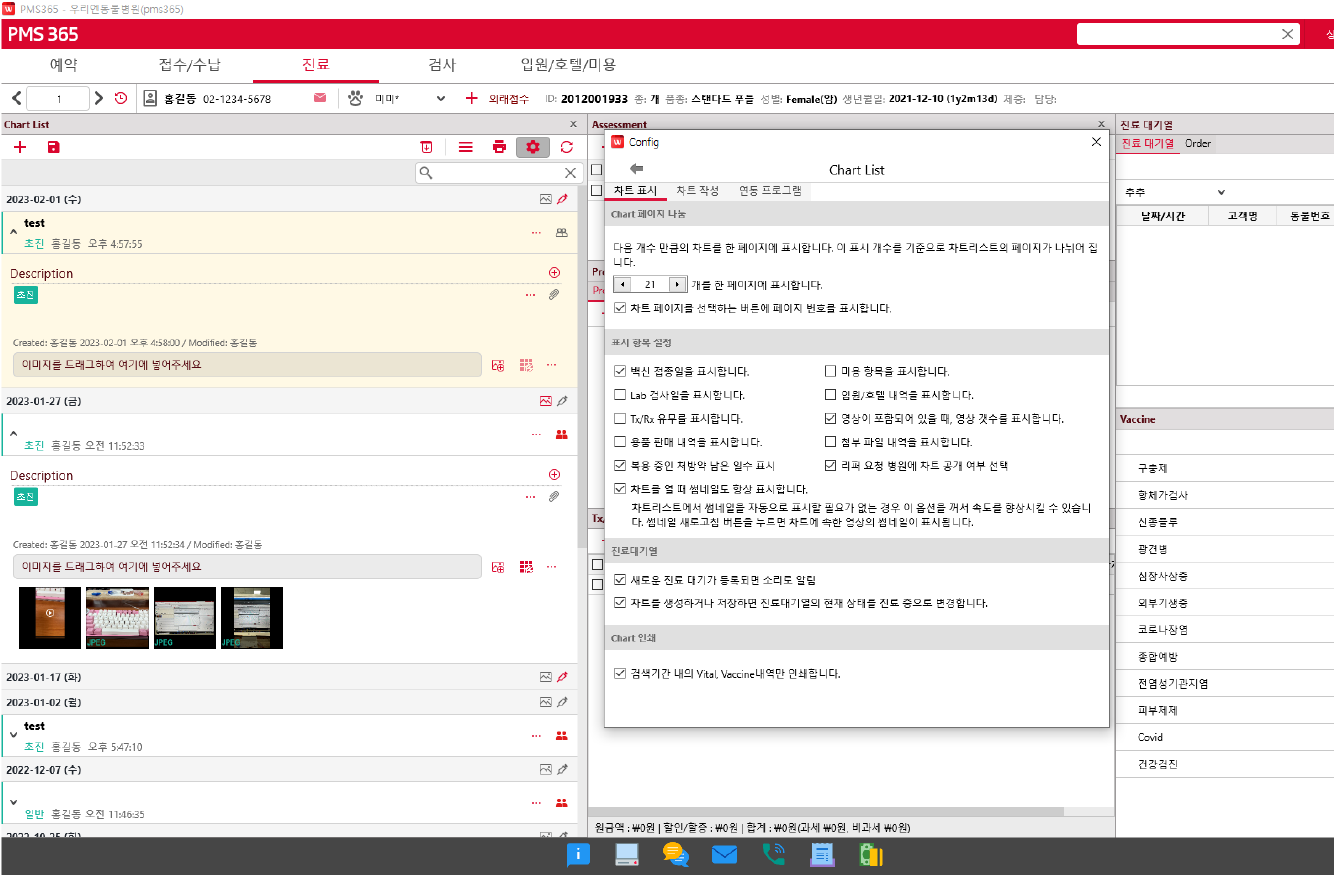Click the 초진 tag in the 2023-02-01 chart
The image size is (1334, 875).
click(x=25, y=295)
